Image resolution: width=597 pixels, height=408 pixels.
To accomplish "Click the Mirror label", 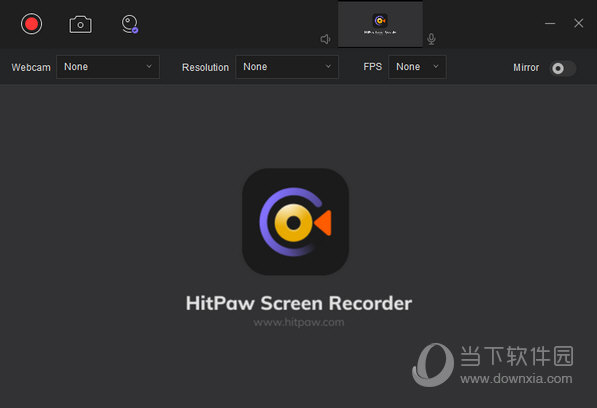I will [x=526, y=68].
